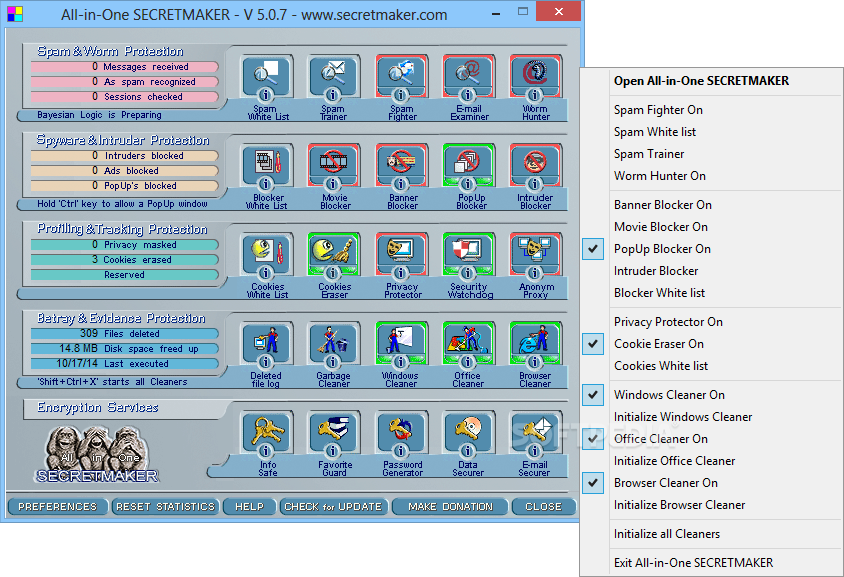The image size is (844, 577).
Task: Choose Spam Trainer from tray menu
Action: (711, 154)
